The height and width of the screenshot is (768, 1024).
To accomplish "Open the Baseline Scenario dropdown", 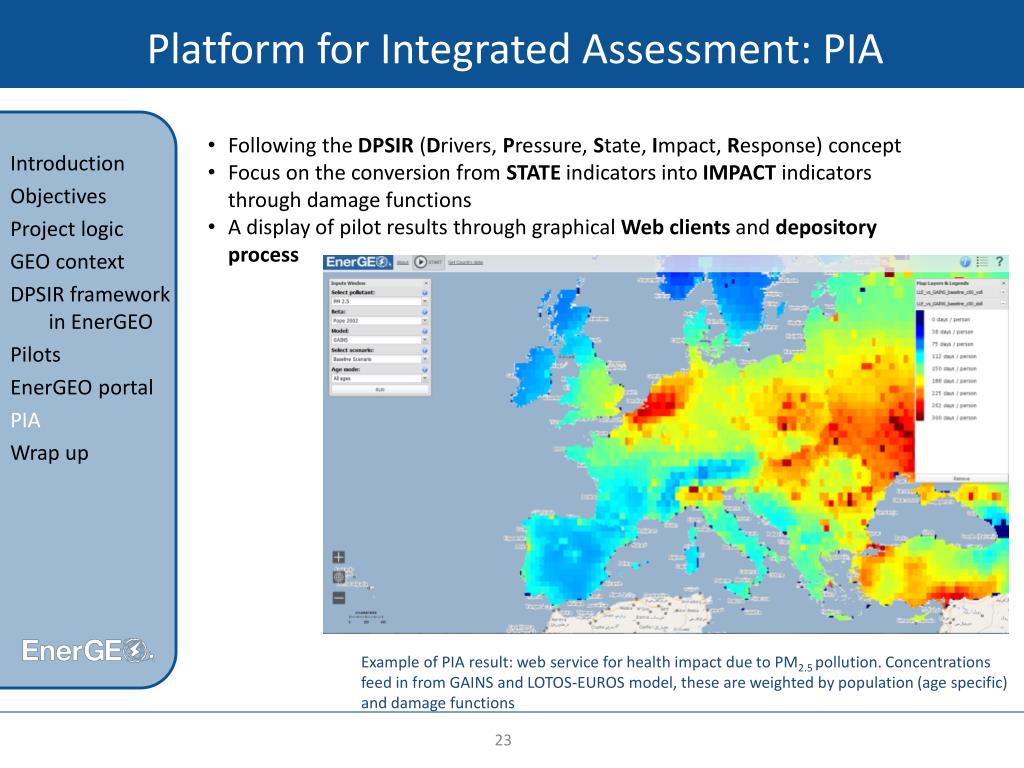I will (379, 359).
